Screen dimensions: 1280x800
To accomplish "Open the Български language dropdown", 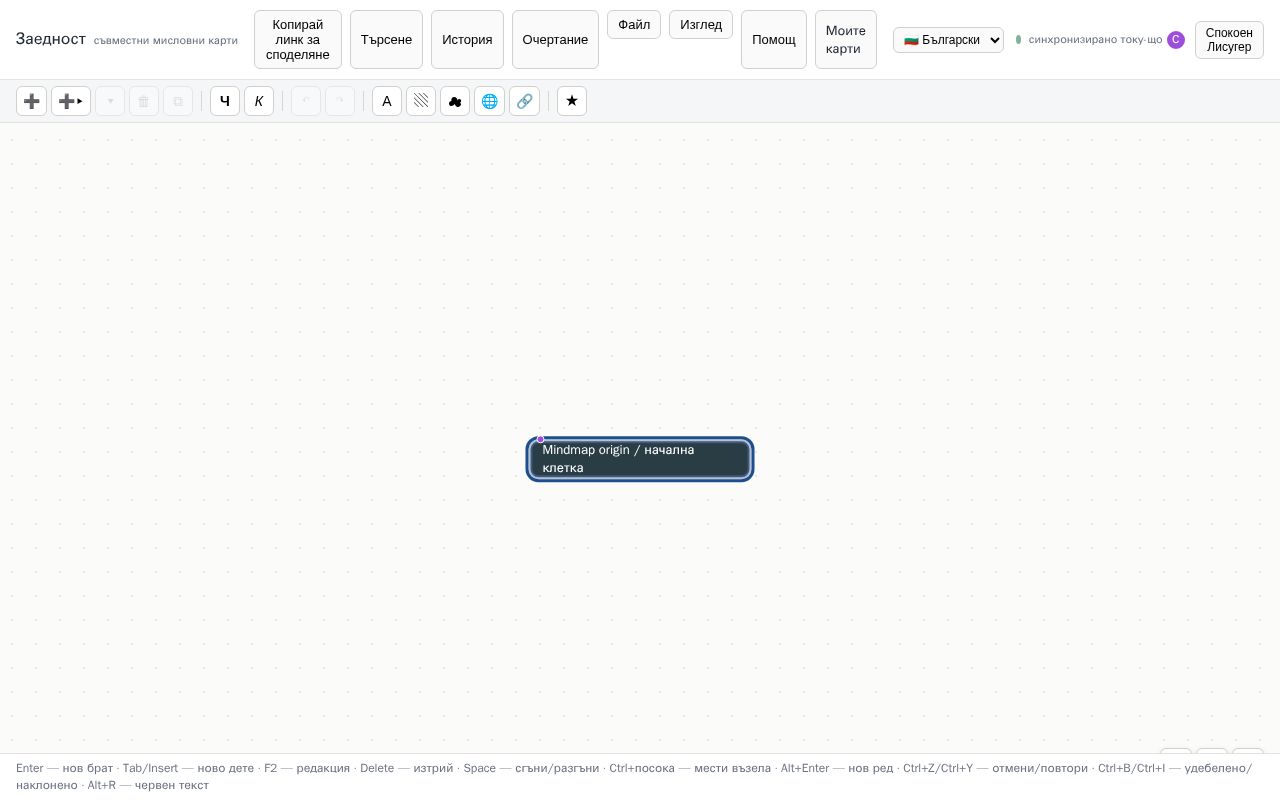I will pyautogui.click(x=948, y=40).
